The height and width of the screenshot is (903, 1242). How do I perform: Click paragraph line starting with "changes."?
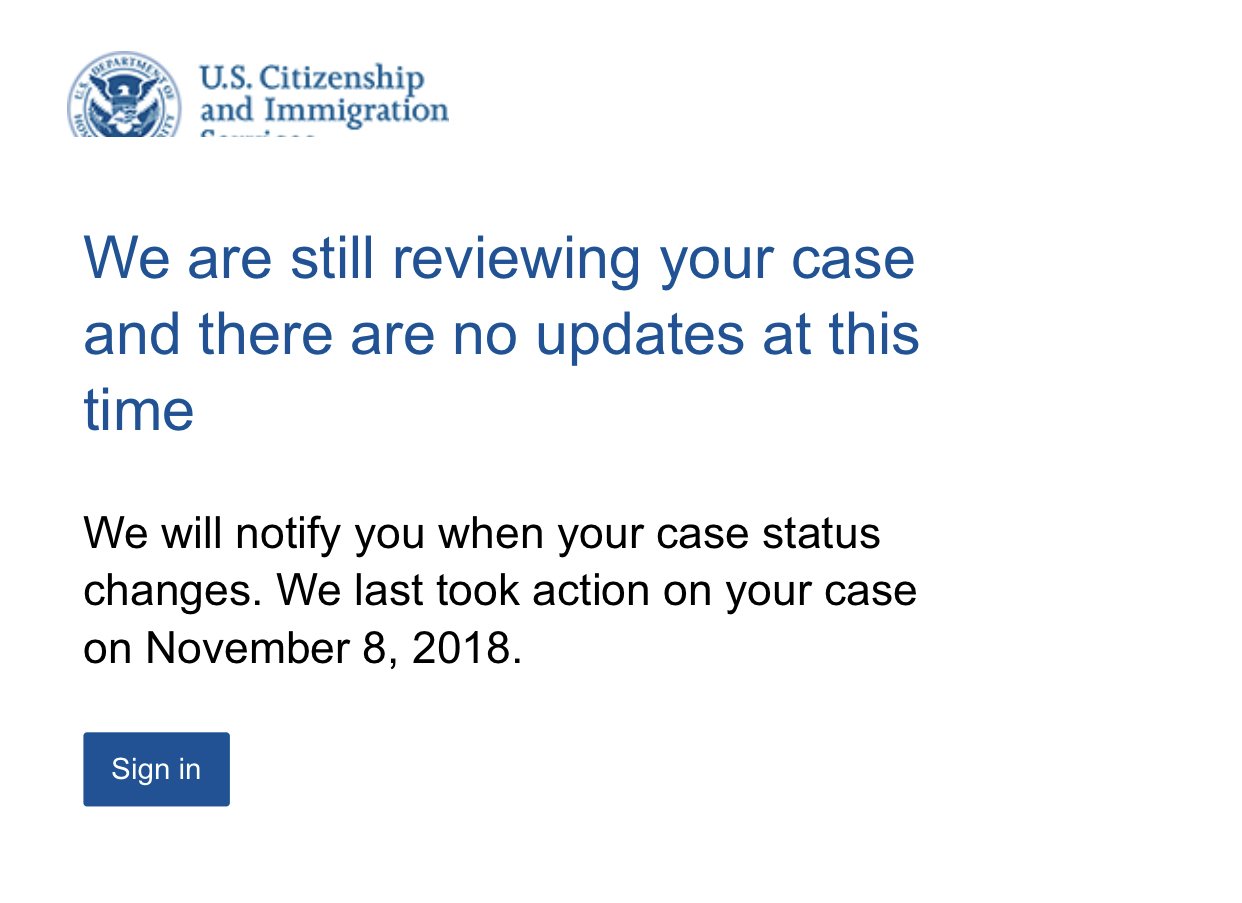click(500, 591)
